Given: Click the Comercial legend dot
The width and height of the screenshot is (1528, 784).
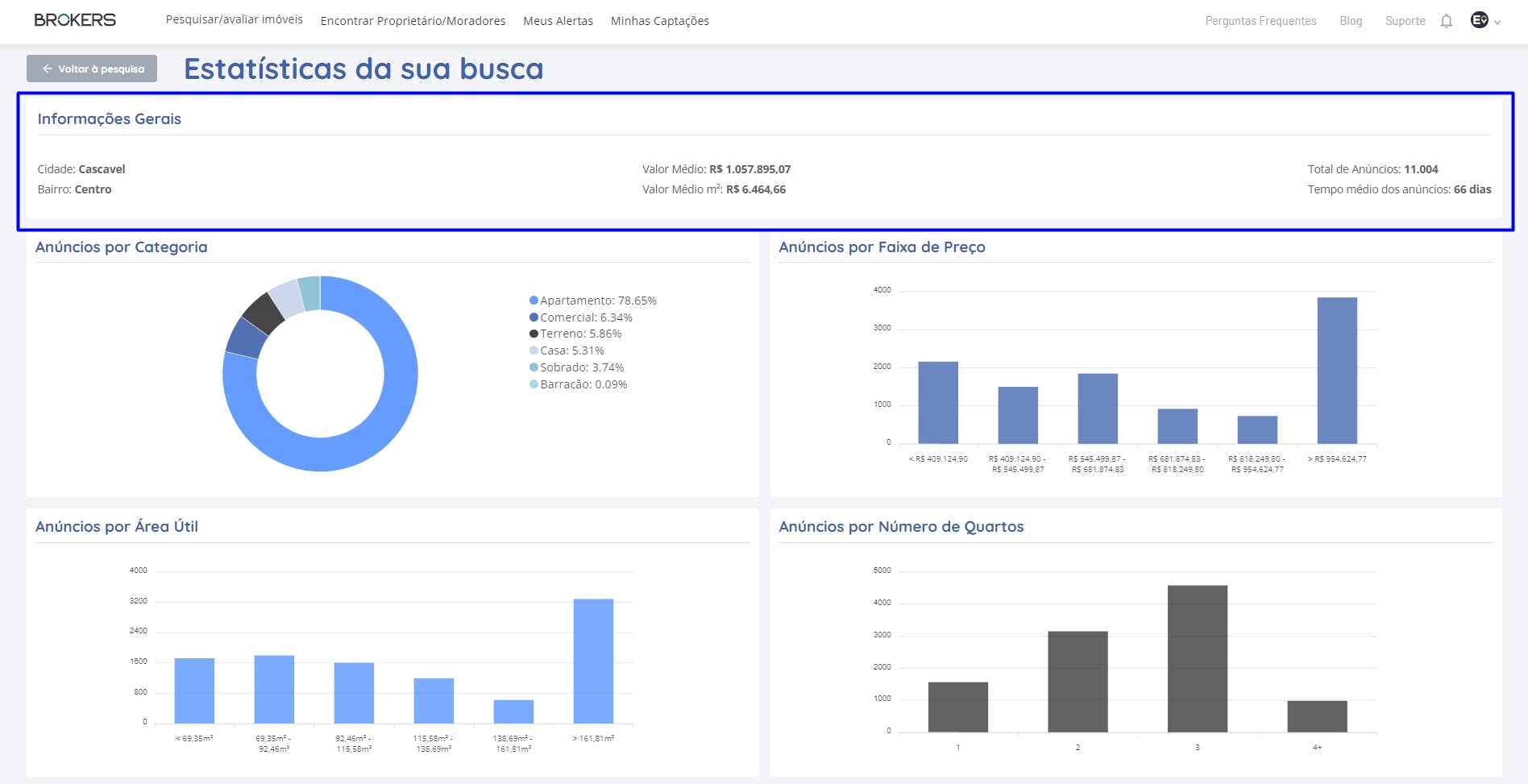Looking at the screenshot, I should coord(534,317).
